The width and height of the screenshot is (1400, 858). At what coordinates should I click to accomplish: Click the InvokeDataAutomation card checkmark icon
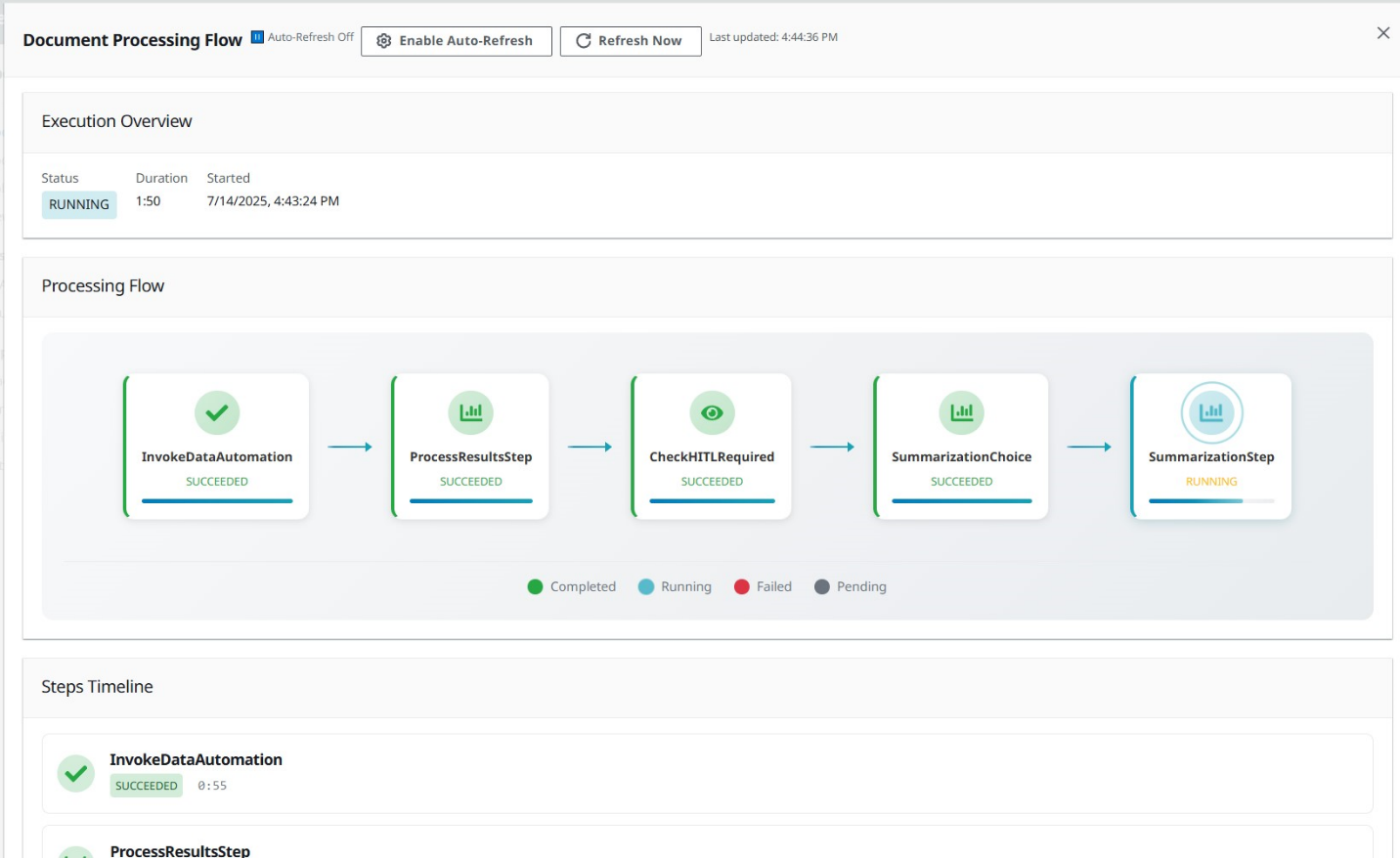tap(217, 412)
